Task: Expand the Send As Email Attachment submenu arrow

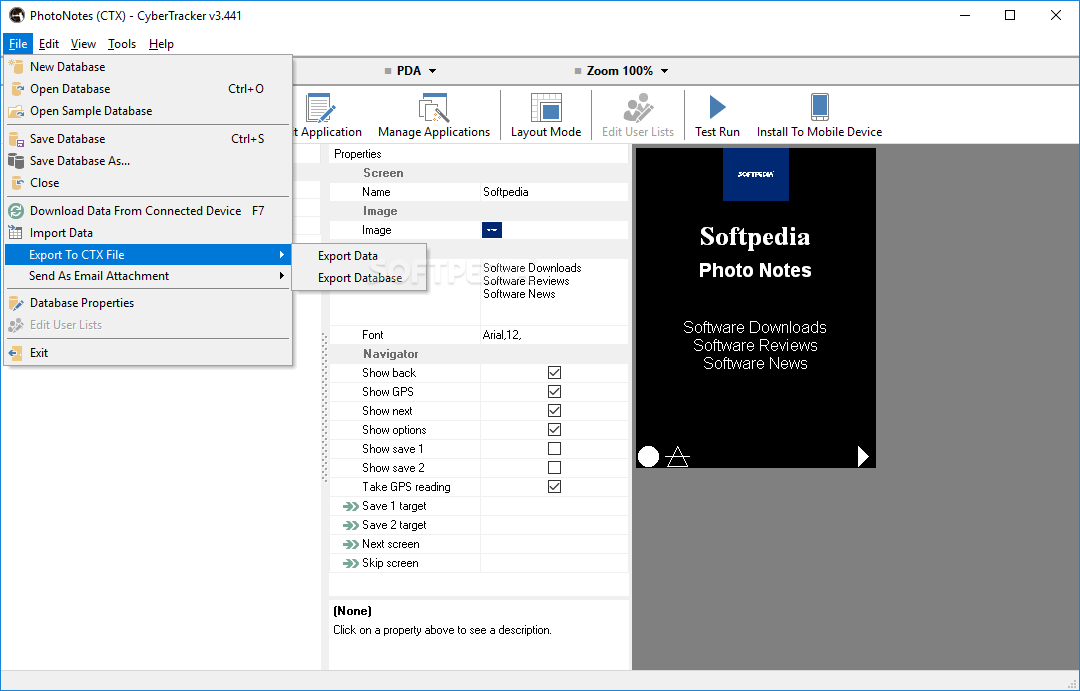Action: [x=282, y=276]
